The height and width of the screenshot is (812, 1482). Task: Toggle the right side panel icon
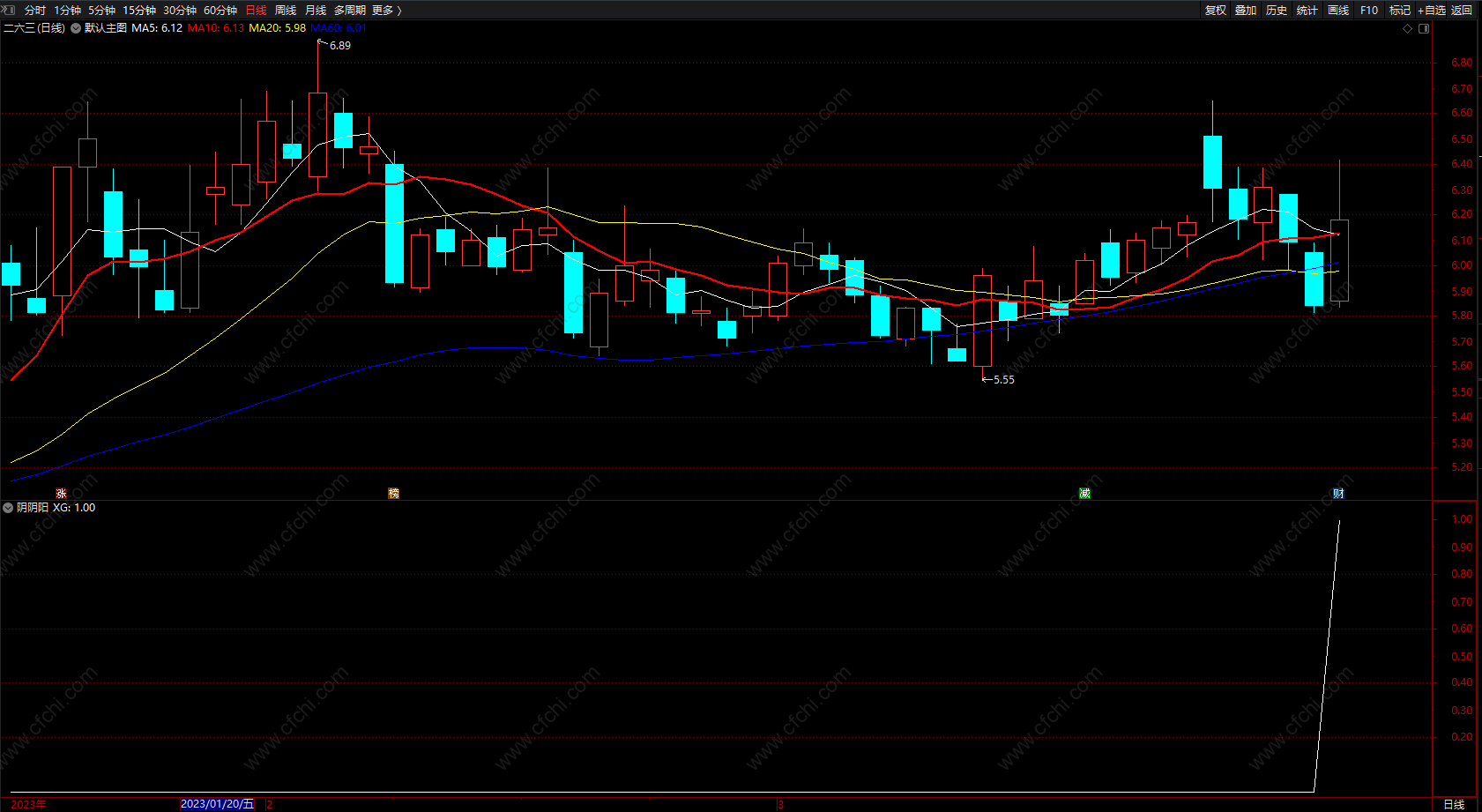point(1424,28)
